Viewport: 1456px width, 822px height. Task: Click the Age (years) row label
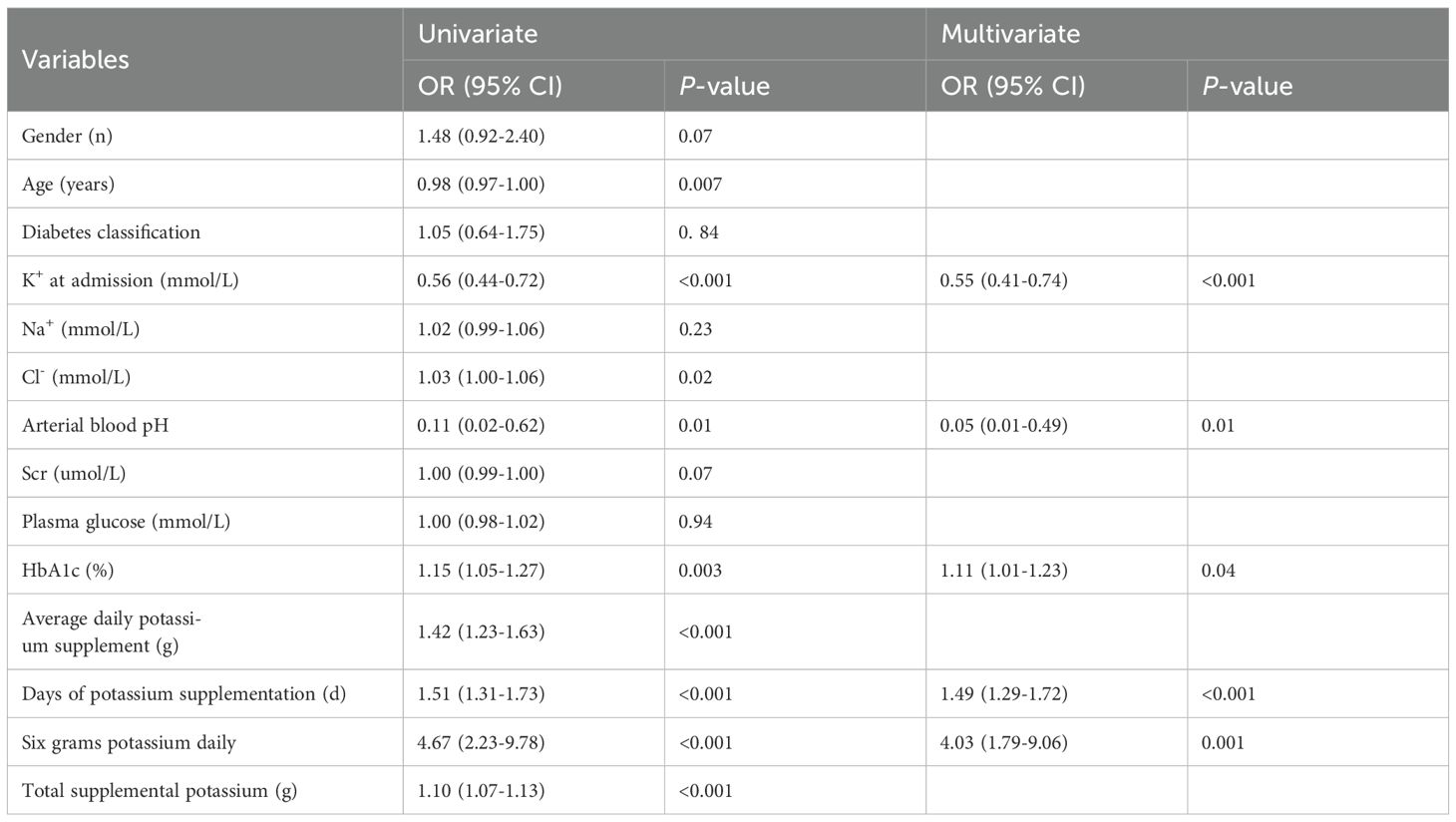tap(68, 184)
